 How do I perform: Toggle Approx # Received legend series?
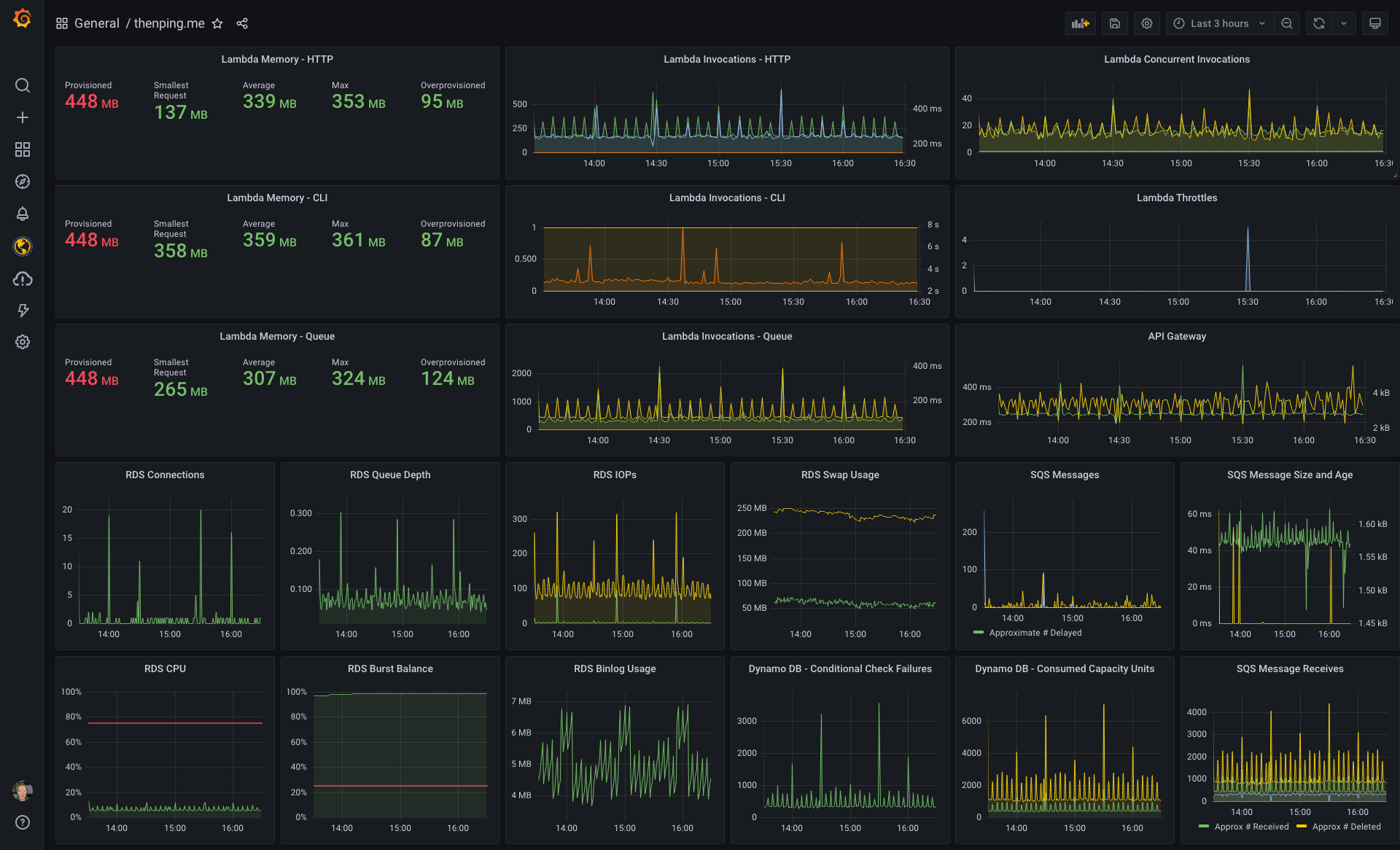pos(1251,827)
